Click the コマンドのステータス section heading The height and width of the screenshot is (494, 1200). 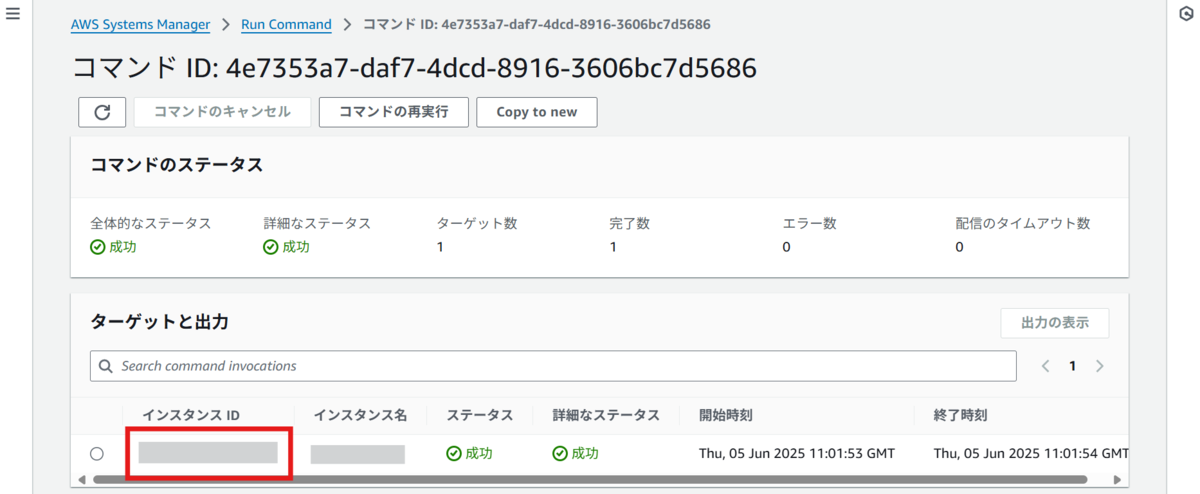coord(177,165)
